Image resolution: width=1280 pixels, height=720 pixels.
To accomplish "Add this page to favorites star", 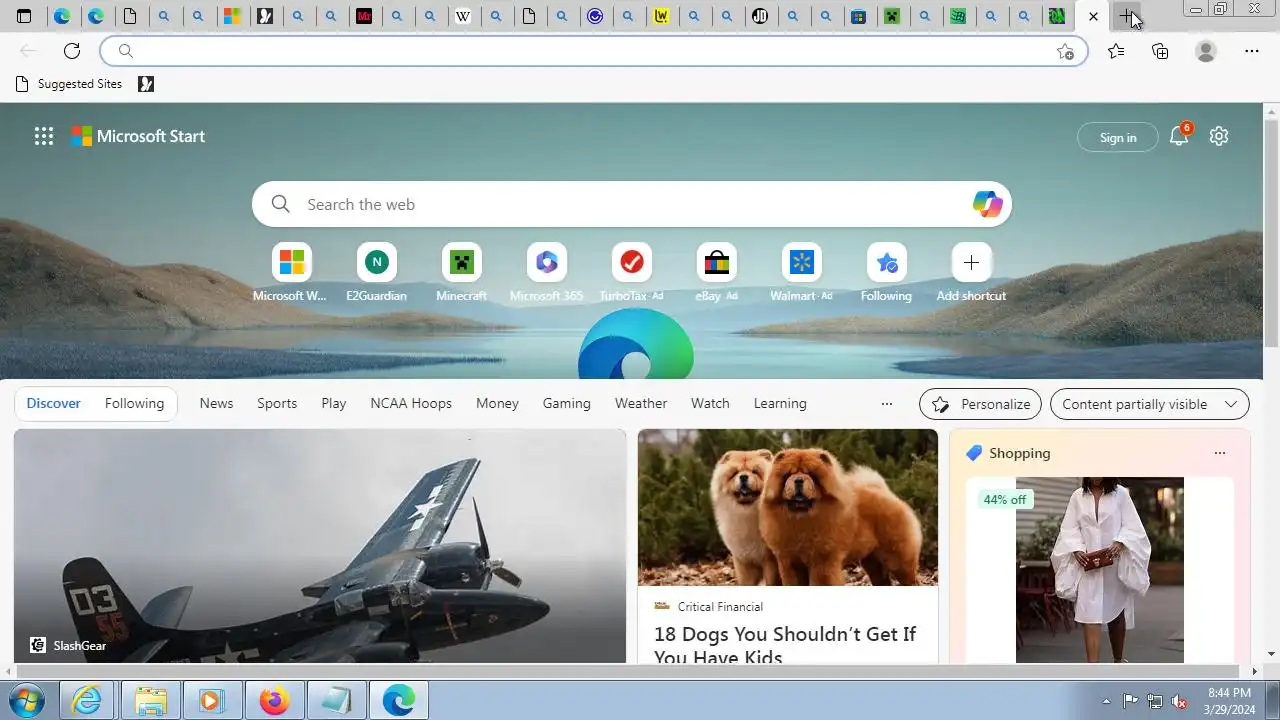I will point(1066,51).
